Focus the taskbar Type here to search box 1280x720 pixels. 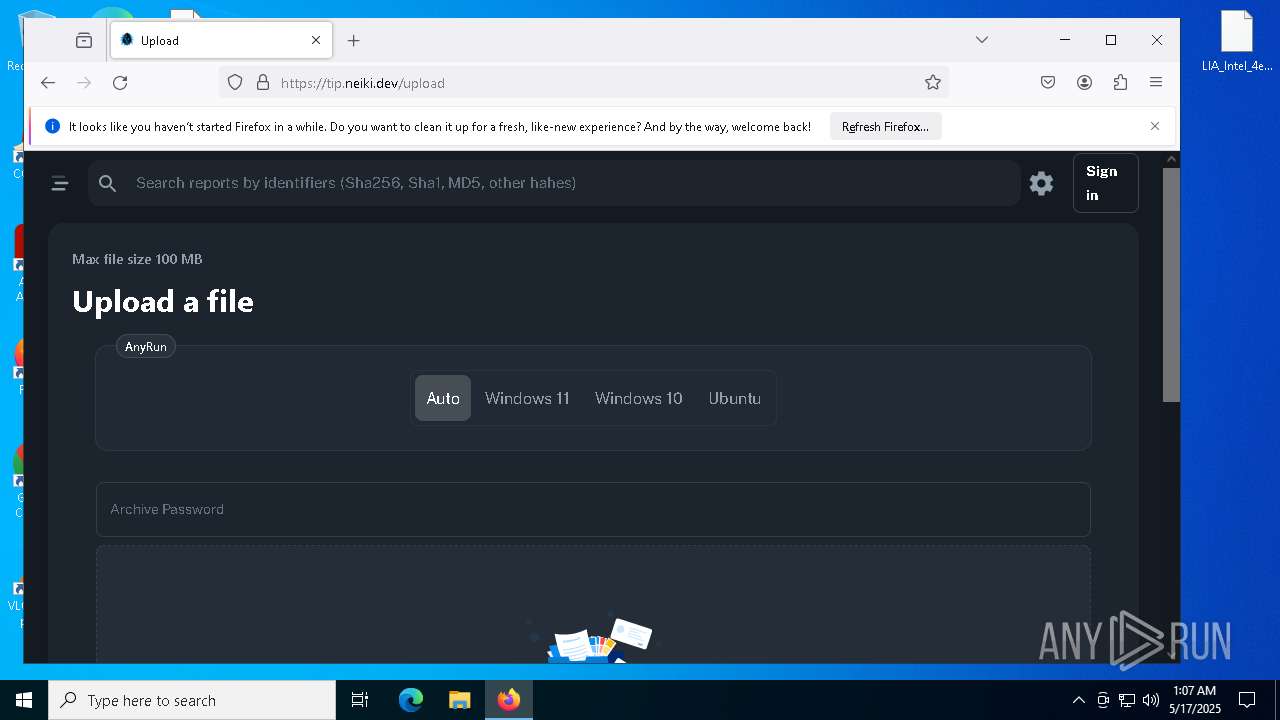[x=192, y=700]
